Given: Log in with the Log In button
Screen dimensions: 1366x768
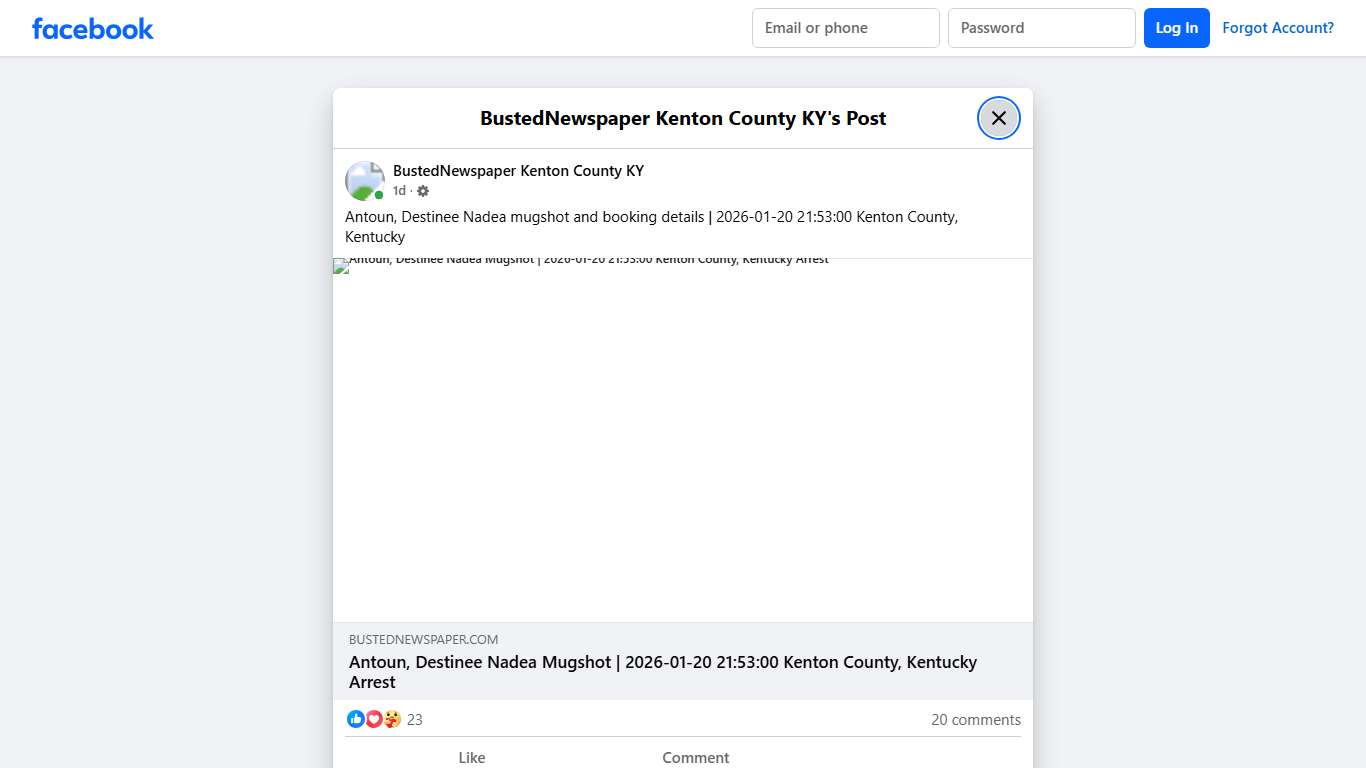Looking at the screenshot, I should 1176,28.
